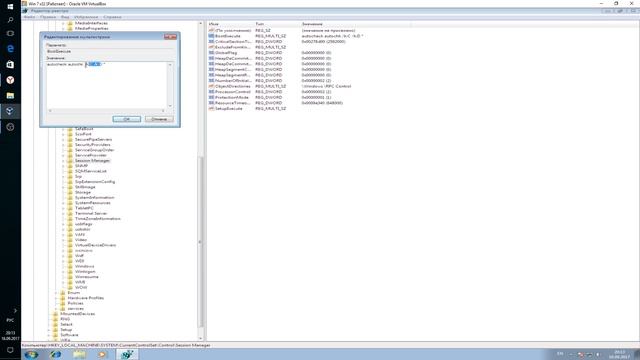The height and width of the screenshot is (360, 640).
Task: Open the file explorer in the guest taskbar
Action: [79, 354]
